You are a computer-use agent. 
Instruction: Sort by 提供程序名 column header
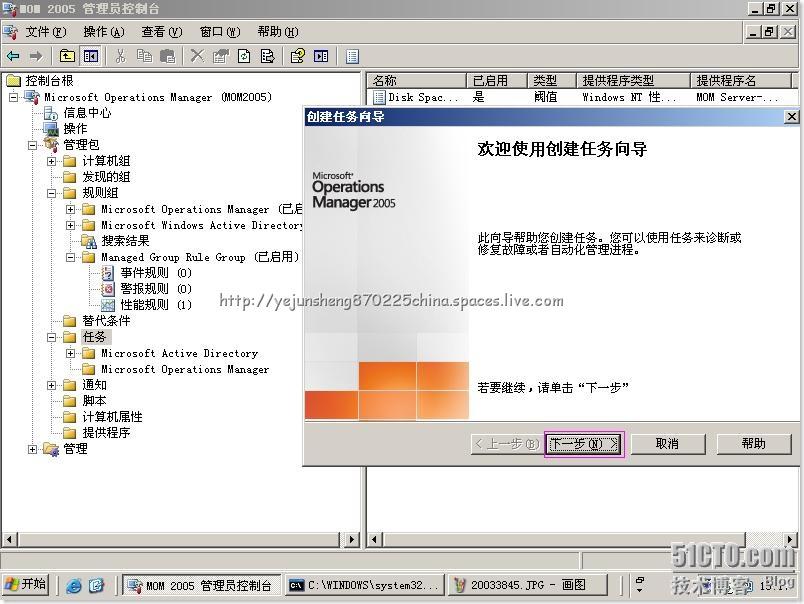point(741,80)
